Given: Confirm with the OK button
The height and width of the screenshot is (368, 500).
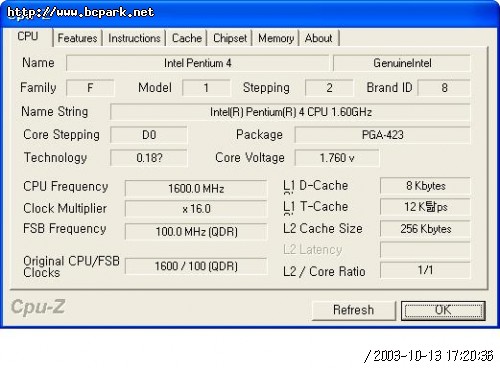Looking at the screenshot, I should pyautogui.click(x=443, y=310).
